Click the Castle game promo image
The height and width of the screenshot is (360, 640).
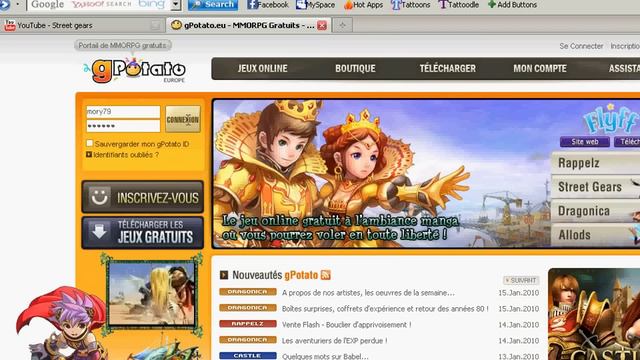pos(594,314)
